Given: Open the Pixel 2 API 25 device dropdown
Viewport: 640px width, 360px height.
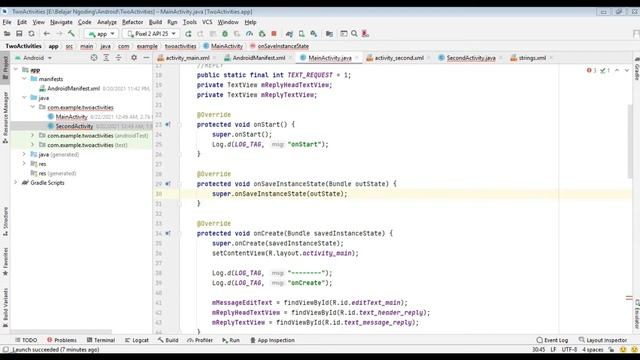Looking at the screenshot, I should tap(151, 34).
